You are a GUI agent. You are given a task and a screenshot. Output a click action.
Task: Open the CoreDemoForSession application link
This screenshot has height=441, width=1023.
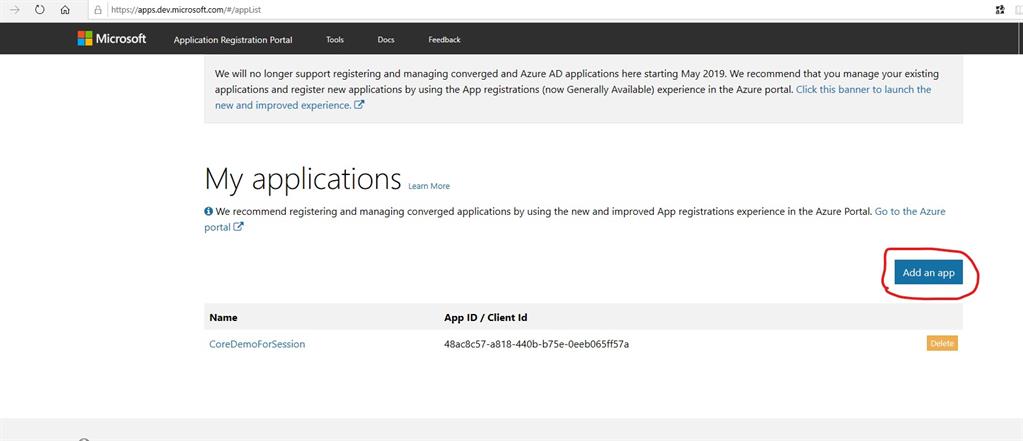click(257, 344)
